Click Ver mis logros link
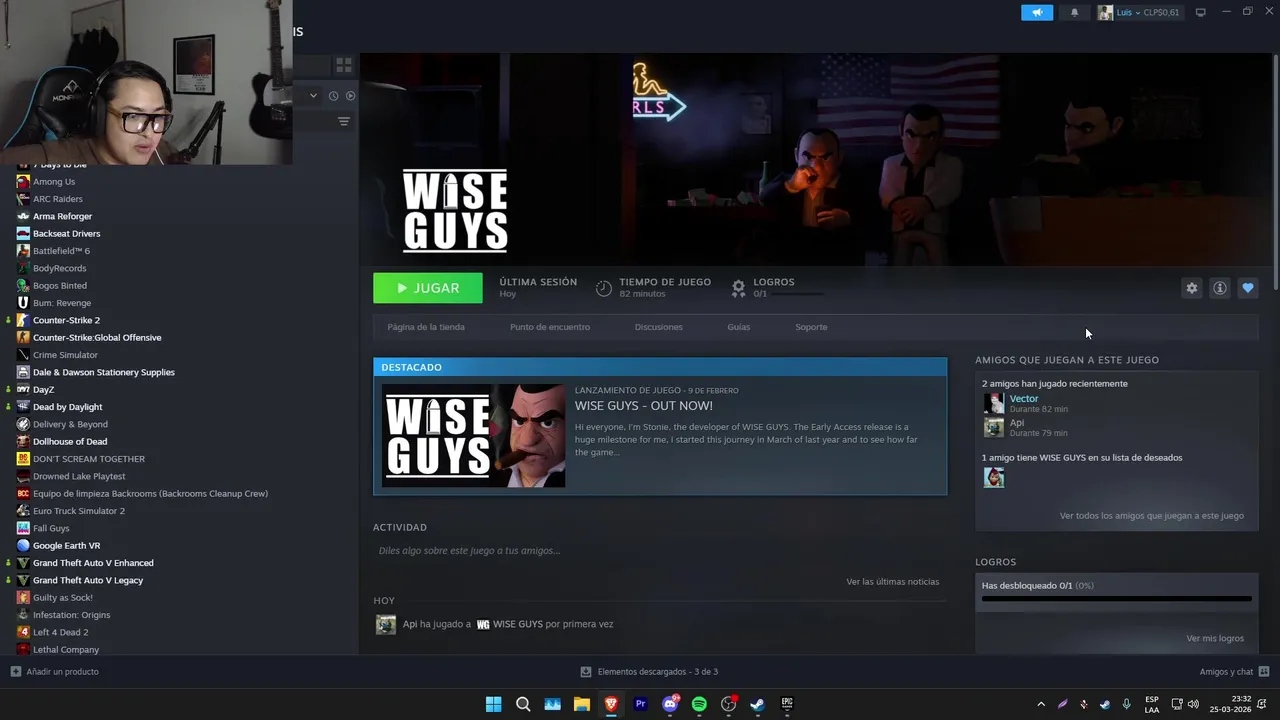The height and width of the screenshot is (720, 1280). [1215, 639]
